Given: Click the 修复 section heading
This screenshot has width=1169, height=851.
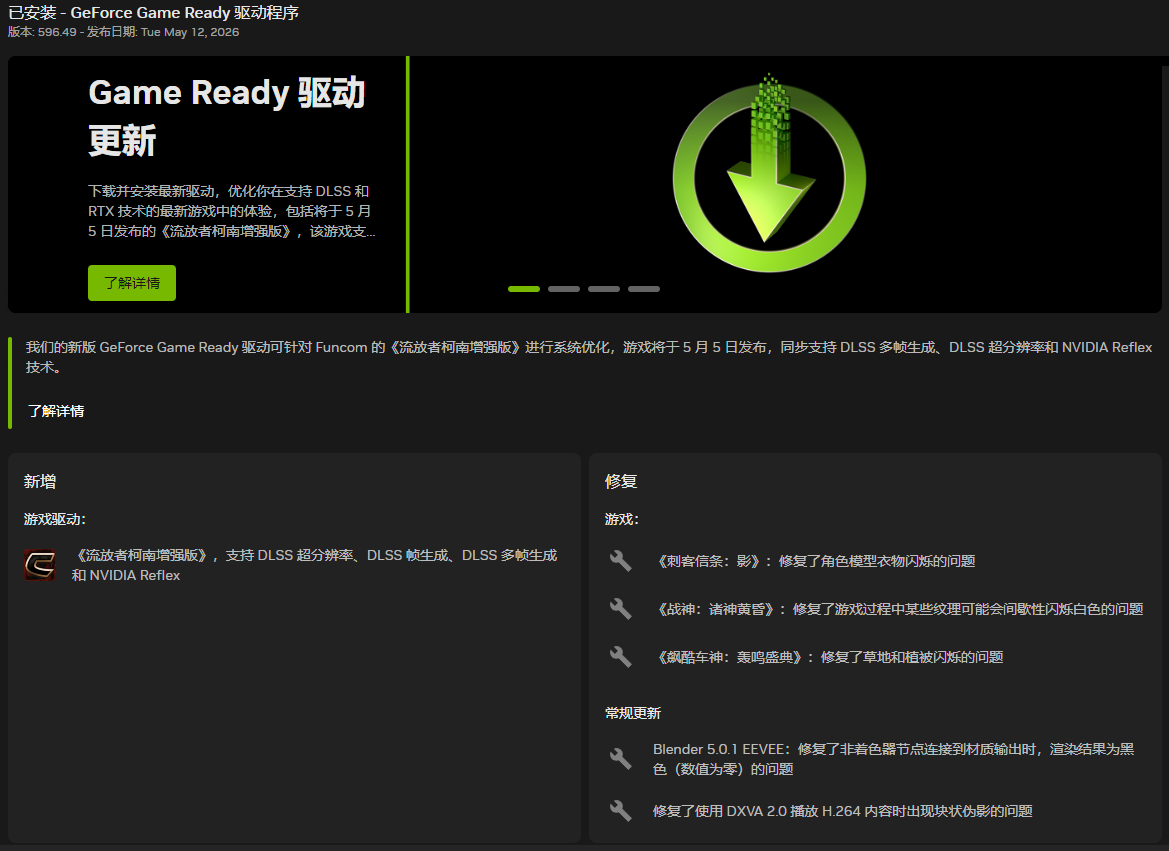Looking at the screenshot, I should [621, 482].
